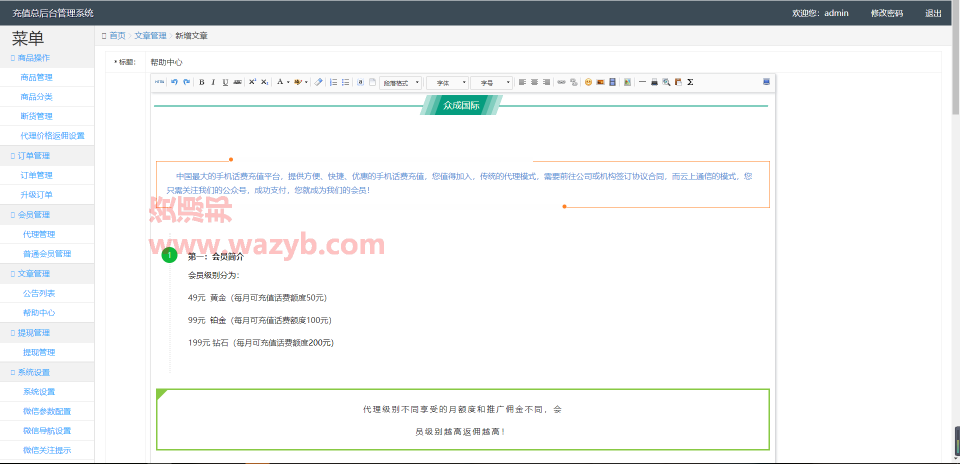Open the font family dropdown
The width and height of the screenshot is (960, 464).
tap(448, 82)
